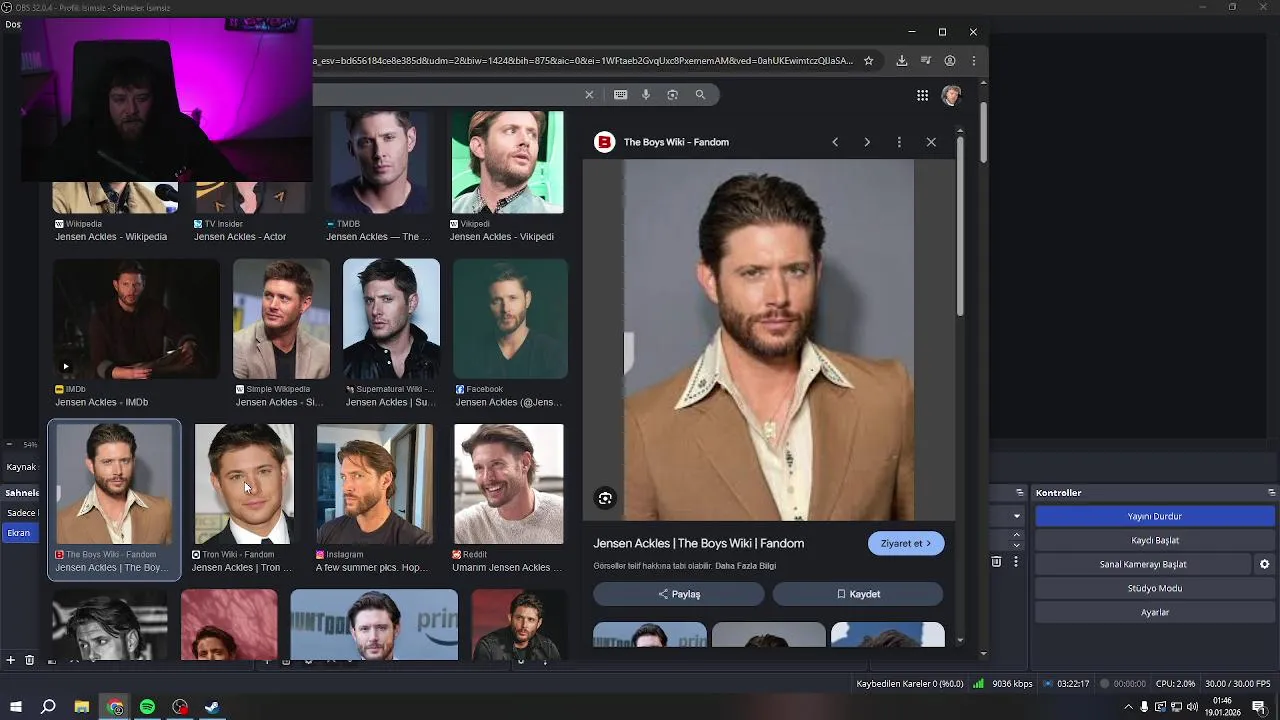This screenshot has height=720, width=1280.
Task: Open Google Lens search by image
Action: pos(673,95)
